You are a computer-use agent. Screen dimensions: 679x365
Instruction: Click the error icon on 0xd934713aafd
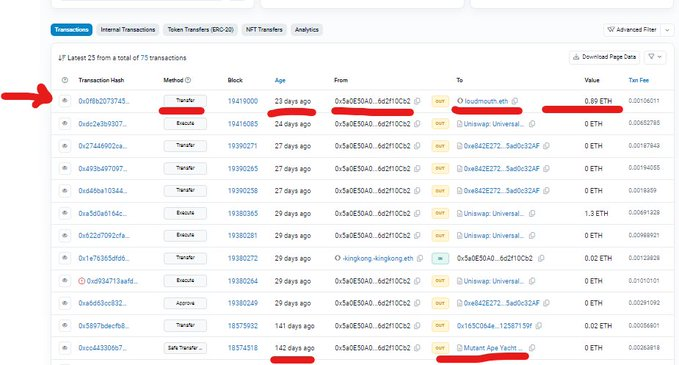pos(81,281)
